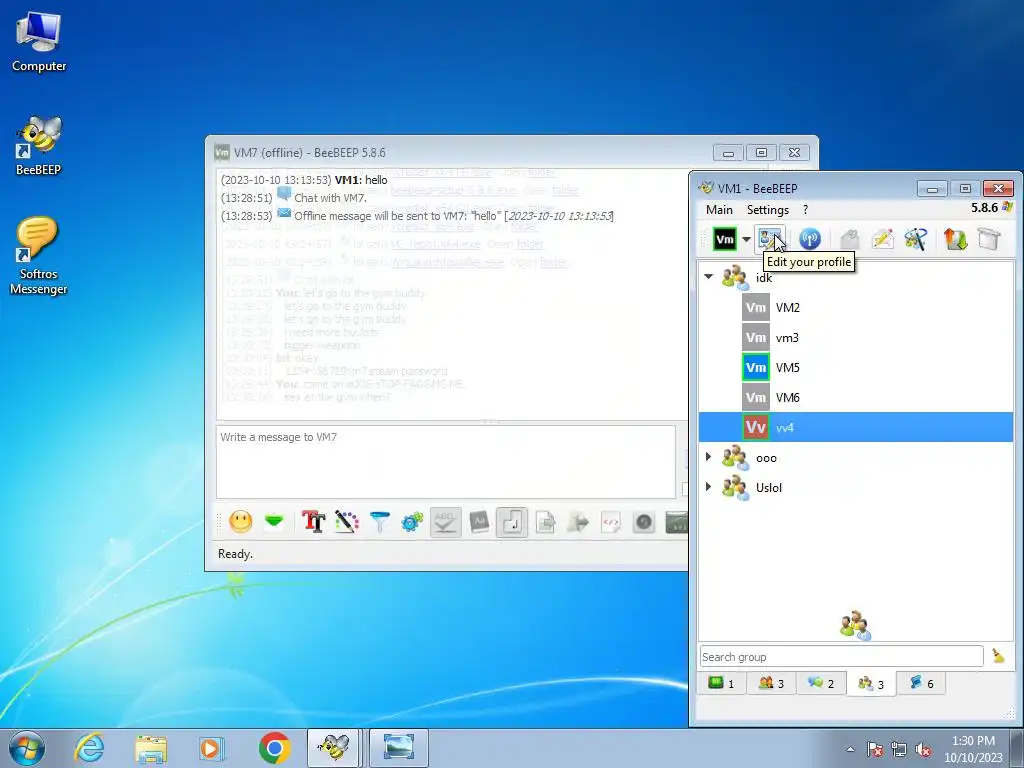Screen dimensions: 1024x768
Task: Click the green down-arrow icon in chat toolbar
Action: pyautogui.click(x=274, y=522)
